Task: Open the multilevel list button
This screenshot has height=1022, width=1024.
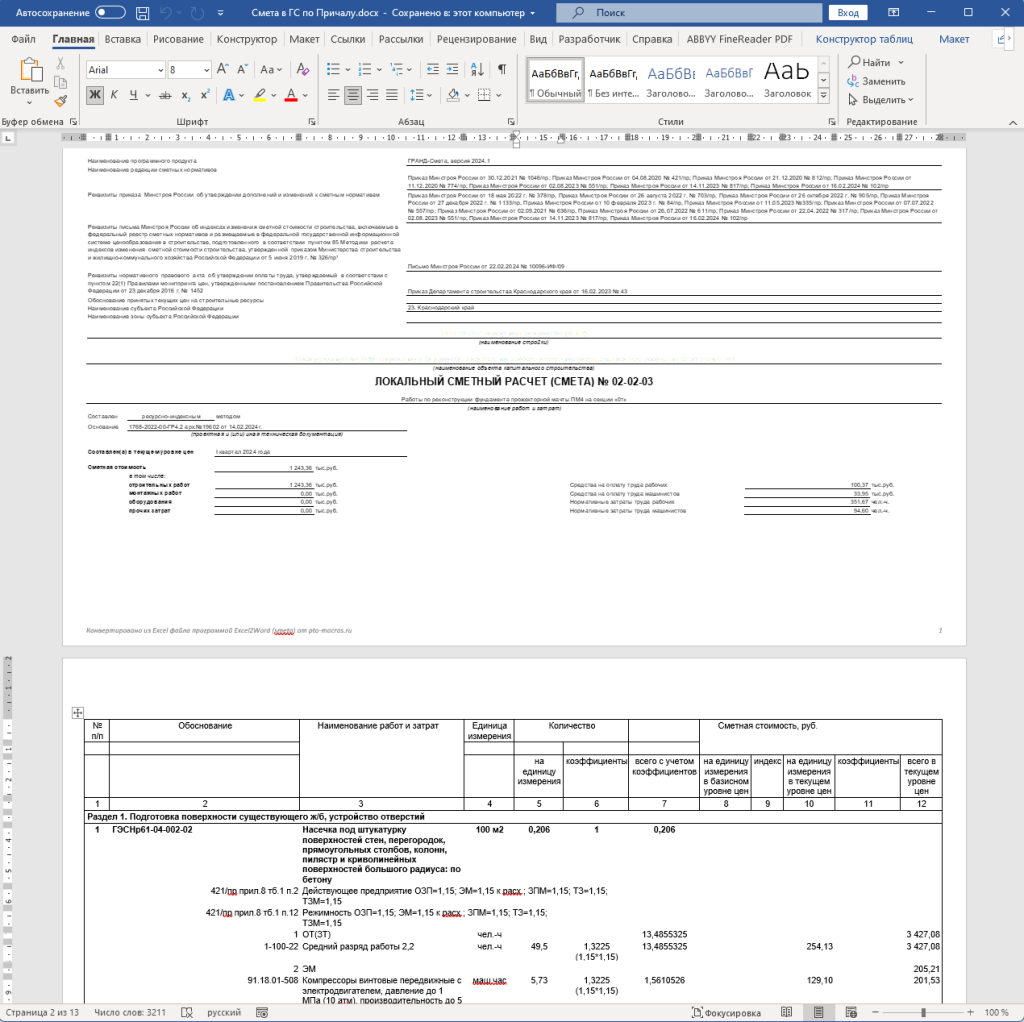Action: coord(396,69)
